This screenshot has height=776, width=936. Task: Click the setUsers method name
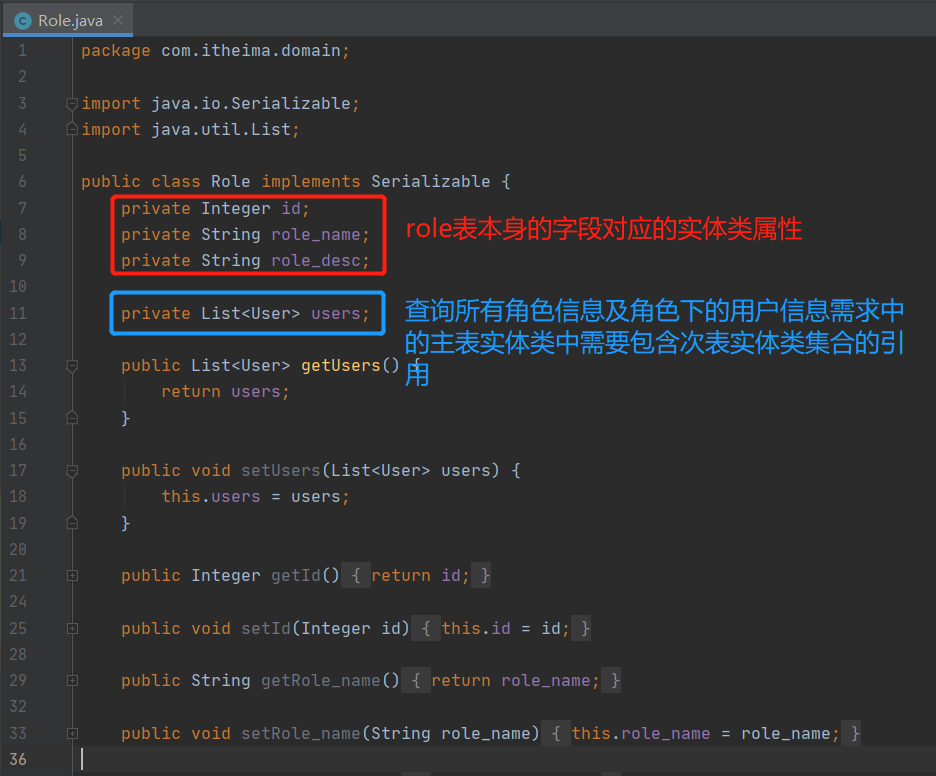click(281, 470)
